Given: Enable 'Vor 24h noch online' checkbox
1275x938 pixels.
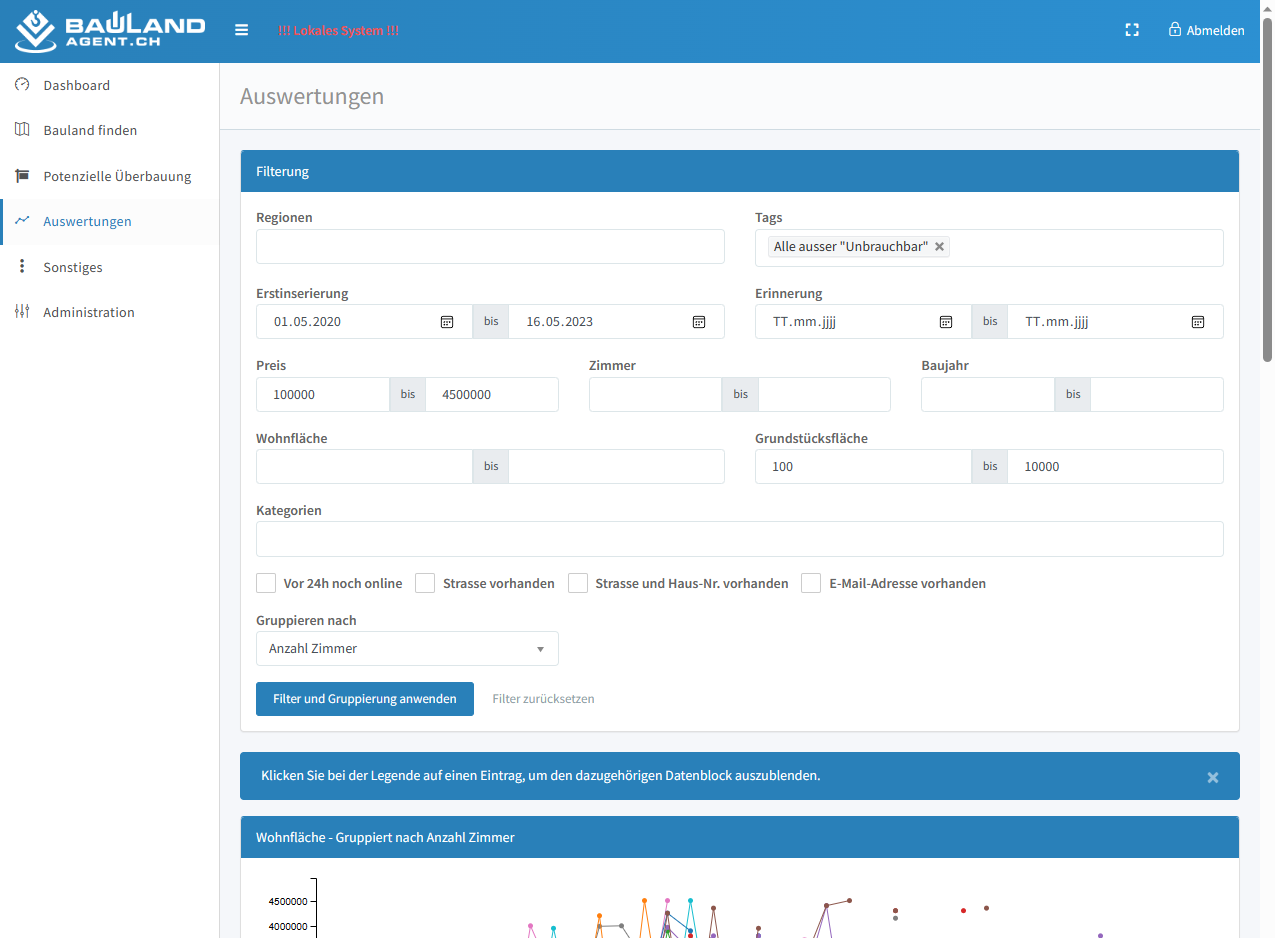Looking at the screenshot, I should tap(266, 583).
